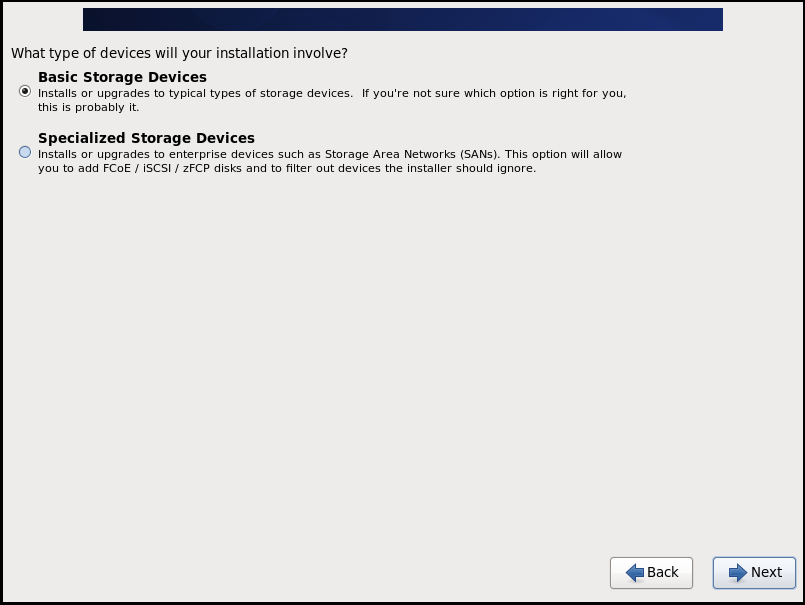Viewport: 805px width, 605px height.
Task: Click the Basic Storage Devices bold heading
Action: click(122, 77)
